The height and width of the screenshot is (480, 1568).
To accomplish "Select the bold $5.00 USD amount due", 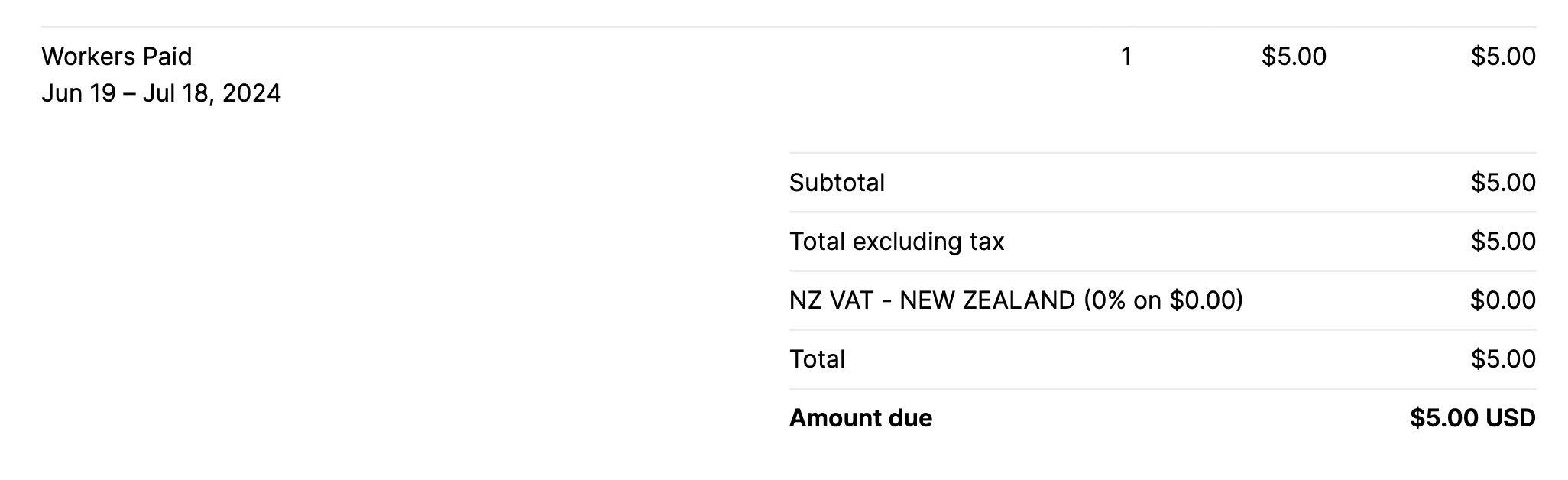I will tap(1472, 418).
